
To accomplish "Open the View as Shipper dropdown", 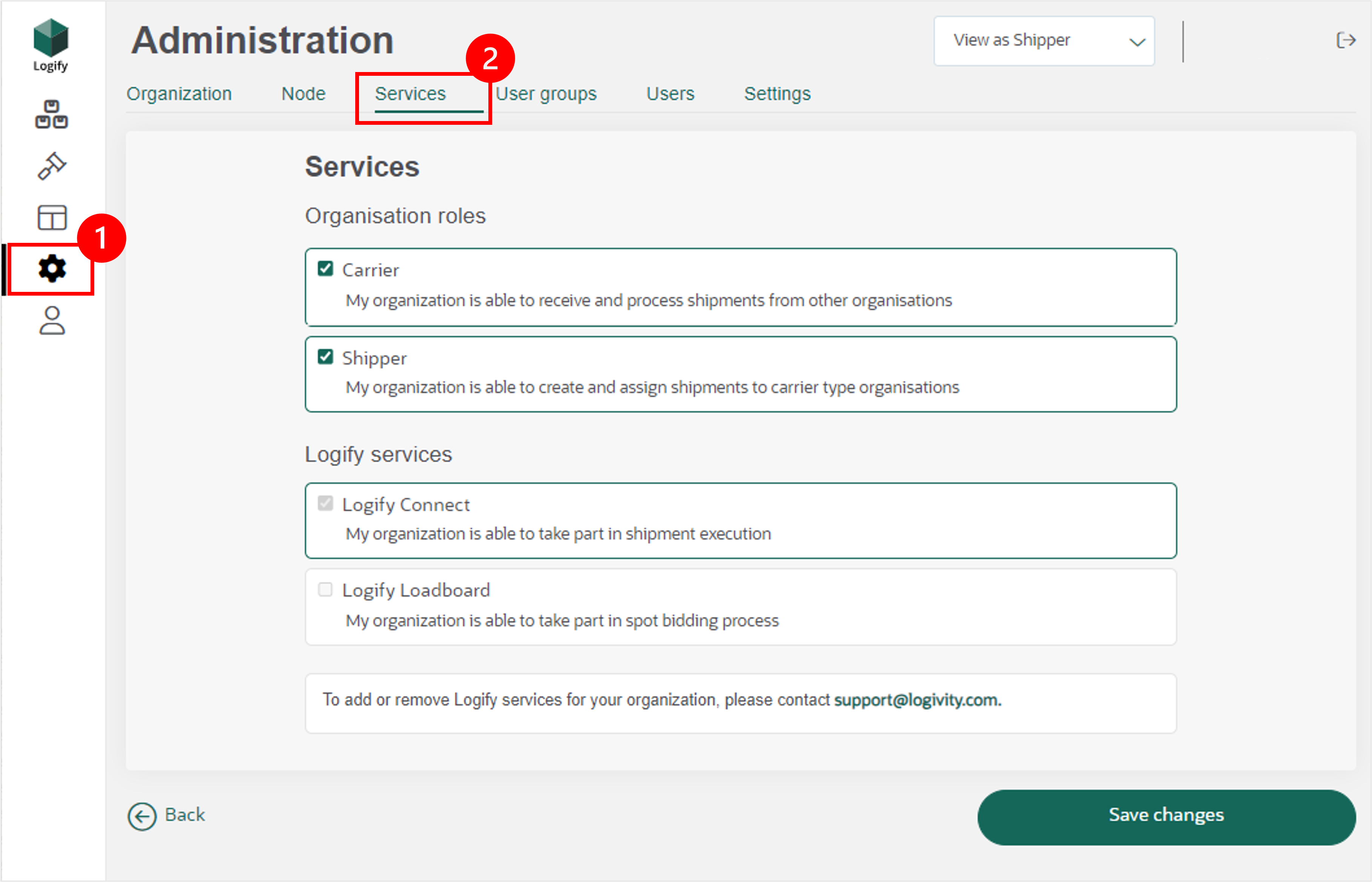I will pyautogui.click(x=1044, y=41).
